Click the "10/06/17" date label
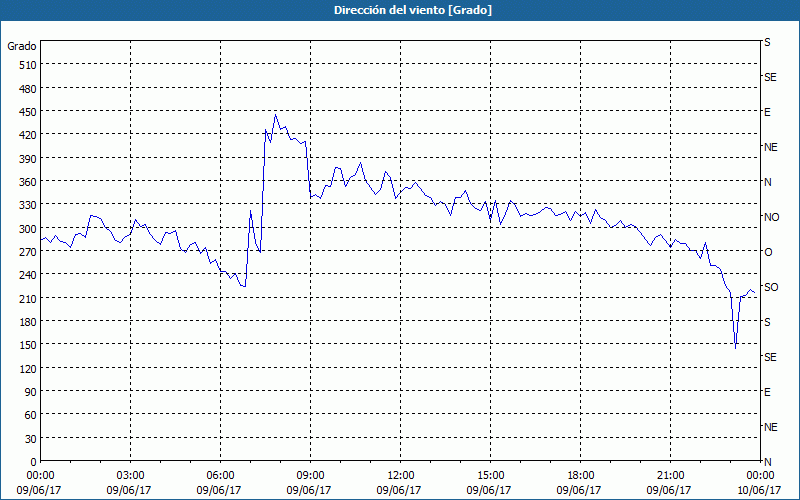The height and width of the screenshot is (500, 800). pyautogui.click(x=759, y=490)
